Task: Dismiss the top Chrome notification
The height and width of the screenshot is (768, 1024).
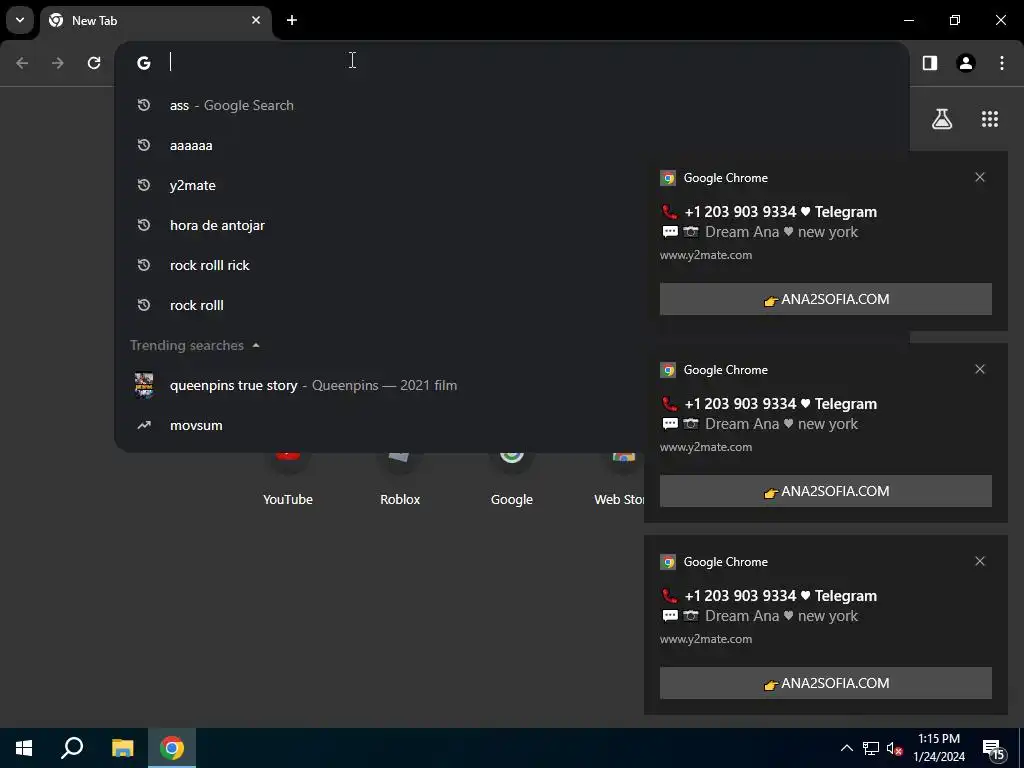Action: (980, 177)
